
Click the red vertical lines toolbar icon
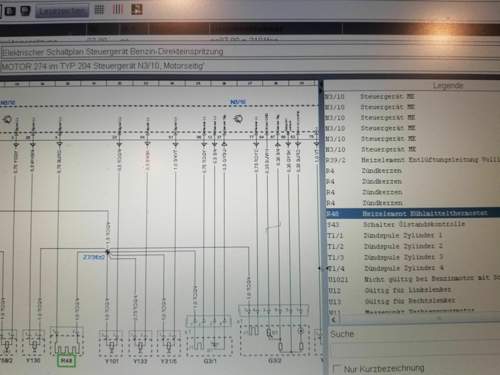(117, 9)
